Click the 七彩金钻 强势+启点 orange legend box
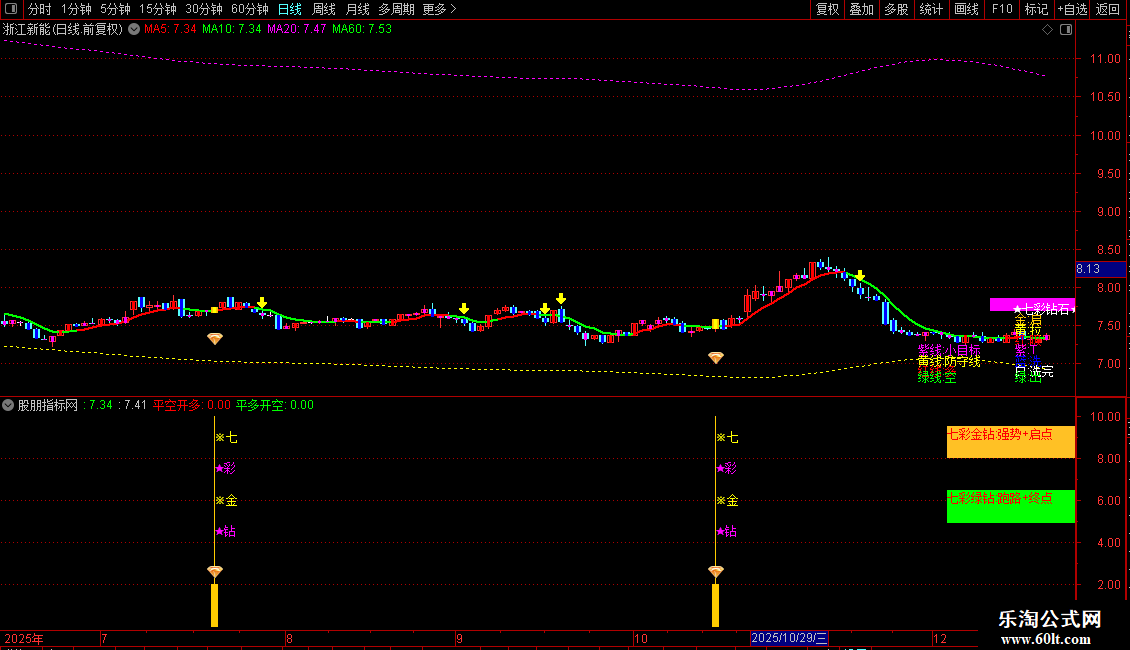Viewport: 1130px width, 650px height. [x=1010, y=442]
